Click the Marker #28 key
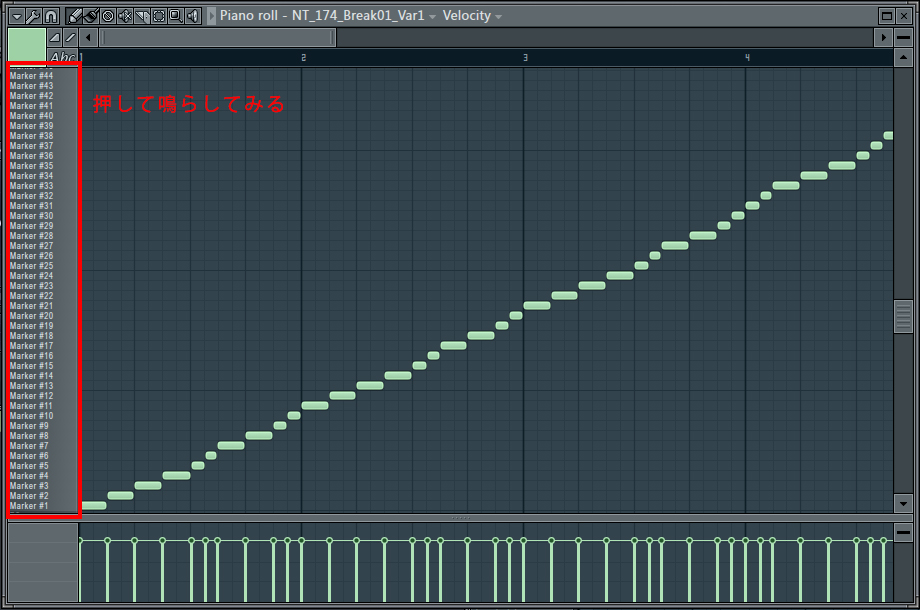920x610 pixels. [x=43, y=236]
